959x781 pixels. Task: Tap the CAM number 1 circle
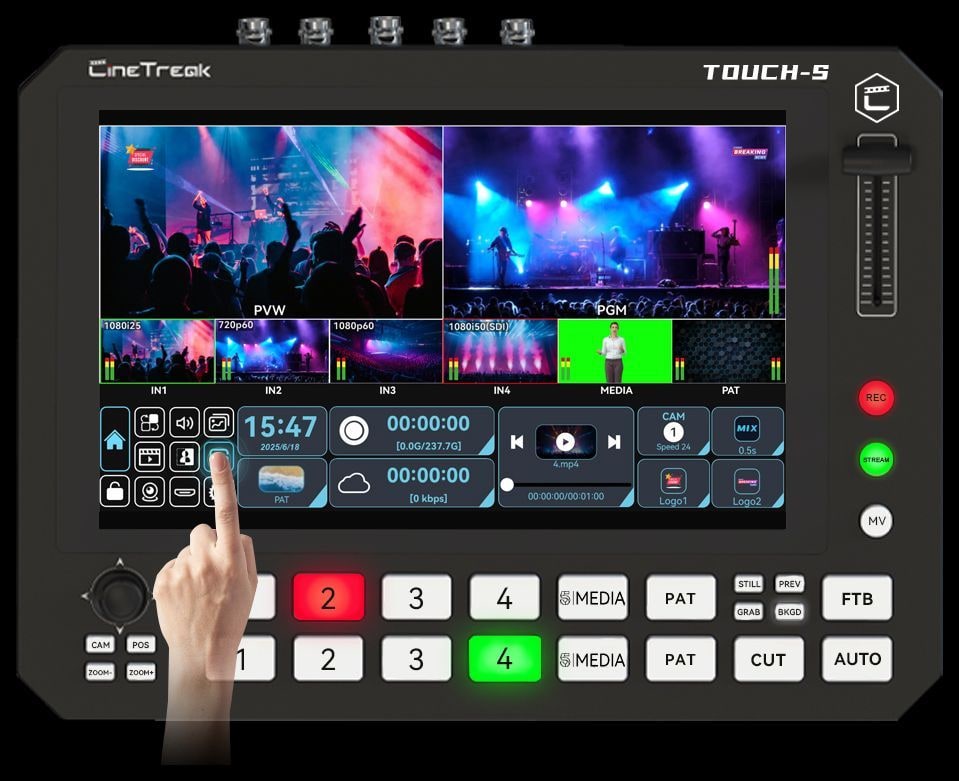click(673, 432)
